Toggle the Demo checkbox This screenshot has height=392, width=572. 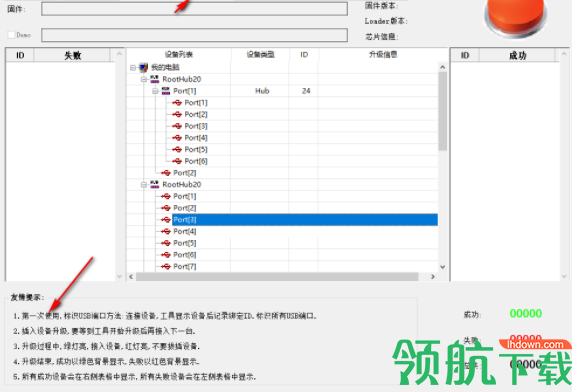(11, 35)
